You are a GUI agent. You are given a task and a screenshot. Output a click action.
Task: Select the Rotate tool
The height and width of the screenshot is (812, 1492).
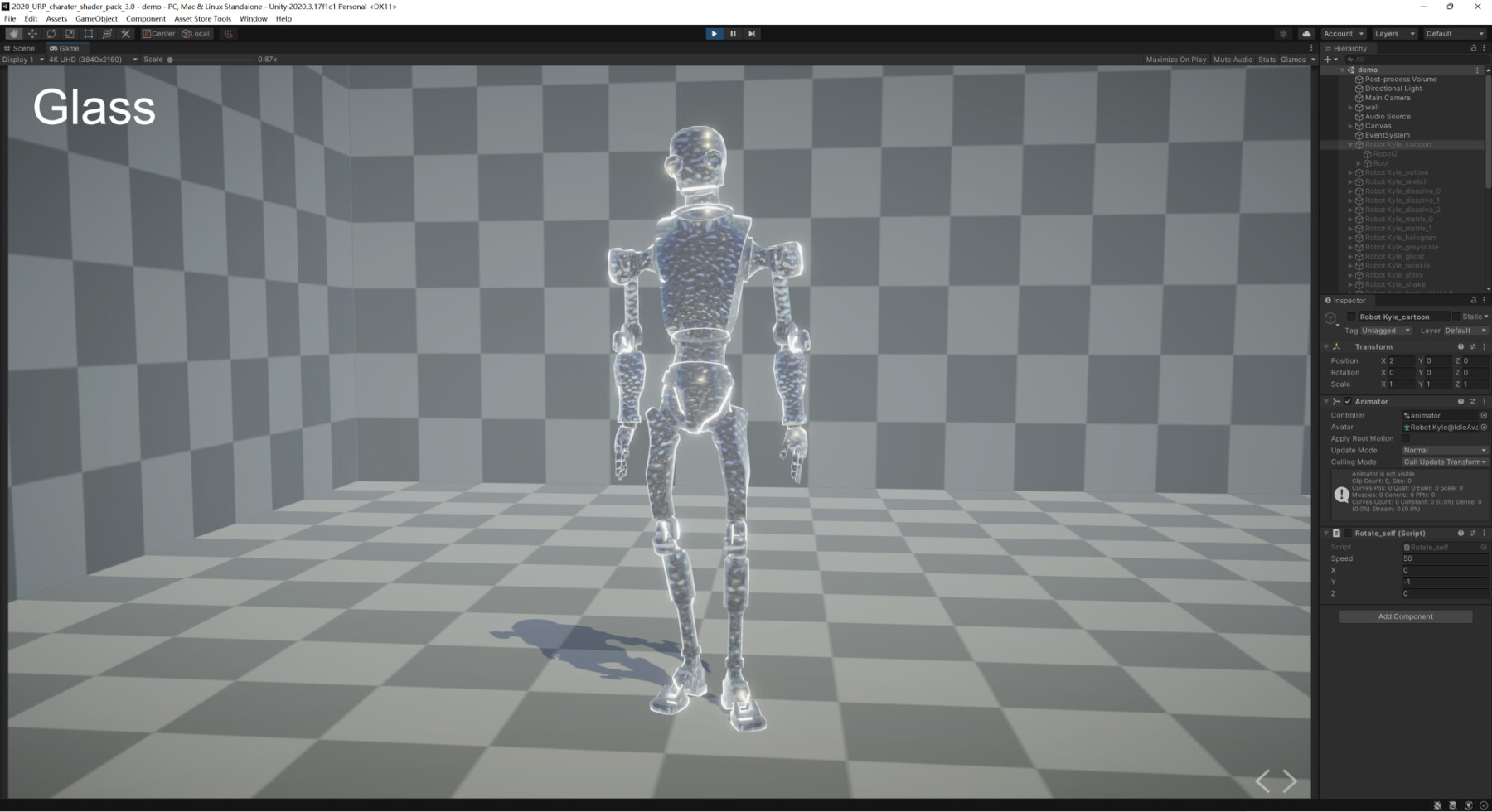pyautogui.click(x=51, y=34)
